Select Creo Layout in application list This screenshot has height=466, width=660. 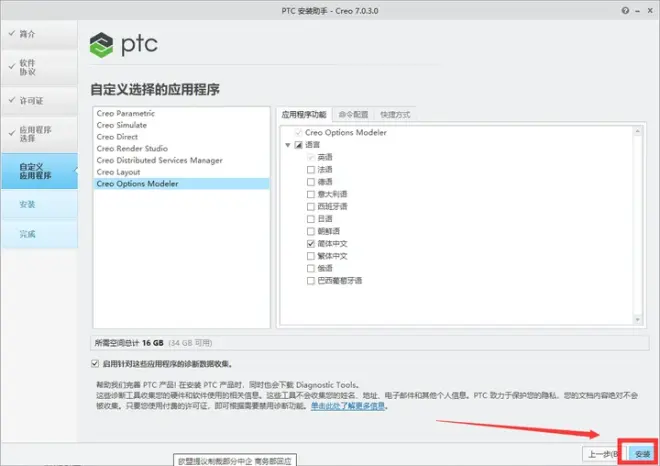tap(181, 172)
